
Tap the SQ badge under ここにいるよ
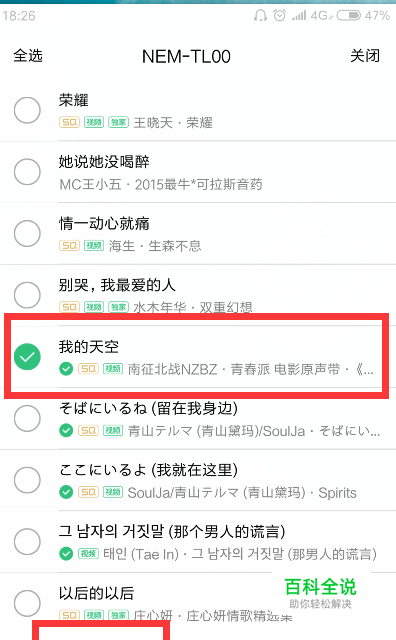tap(88, 492)
